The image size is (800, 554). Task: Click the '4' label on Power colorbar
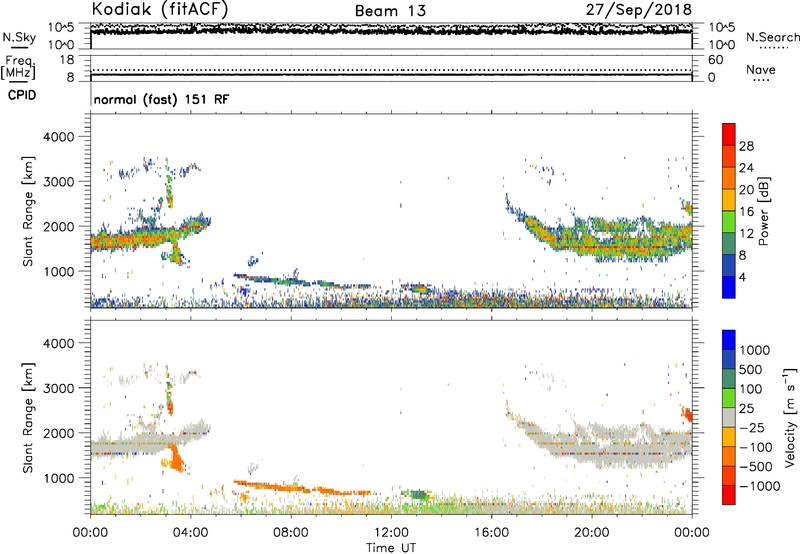pyautogui.click(x=743, y=278)
